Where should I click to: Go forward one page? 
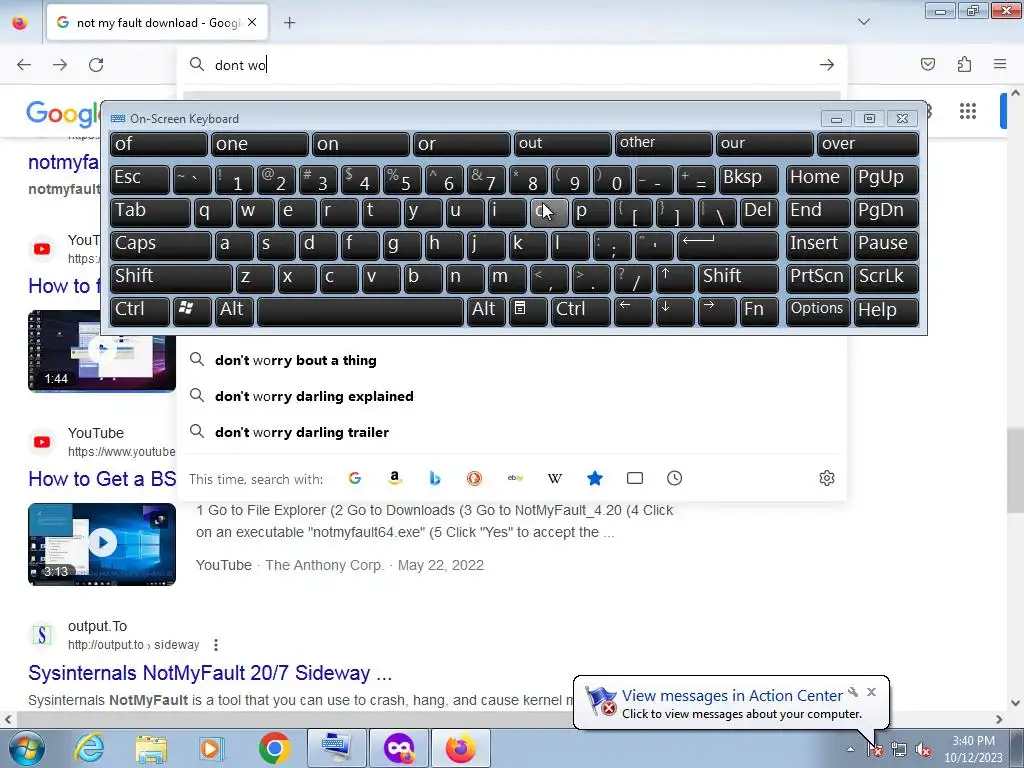click(60, 65)
